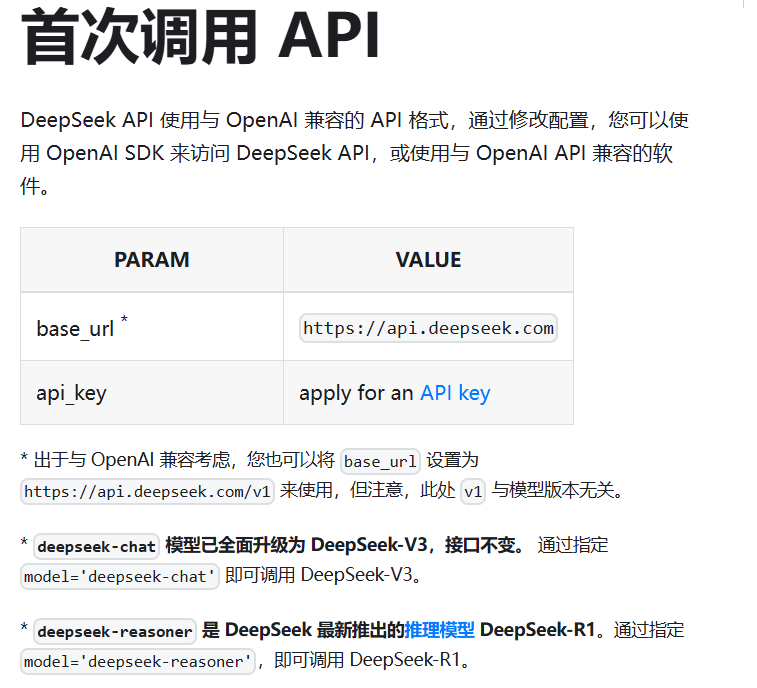757x688 pixels.
Task: Click the bold text DeepSeek-R1
Action: click(537, 630)
